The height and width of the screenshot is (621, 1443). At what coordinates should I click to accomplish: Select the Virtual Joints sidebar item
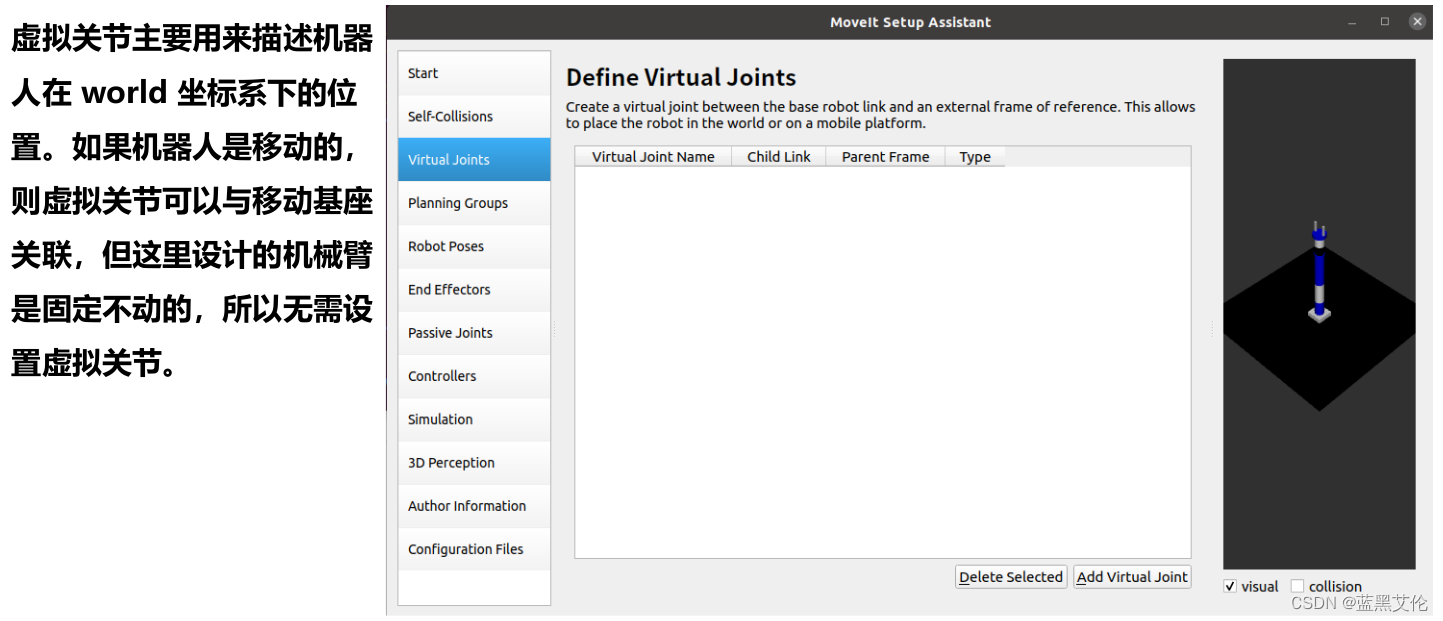(x=474, y=159)
